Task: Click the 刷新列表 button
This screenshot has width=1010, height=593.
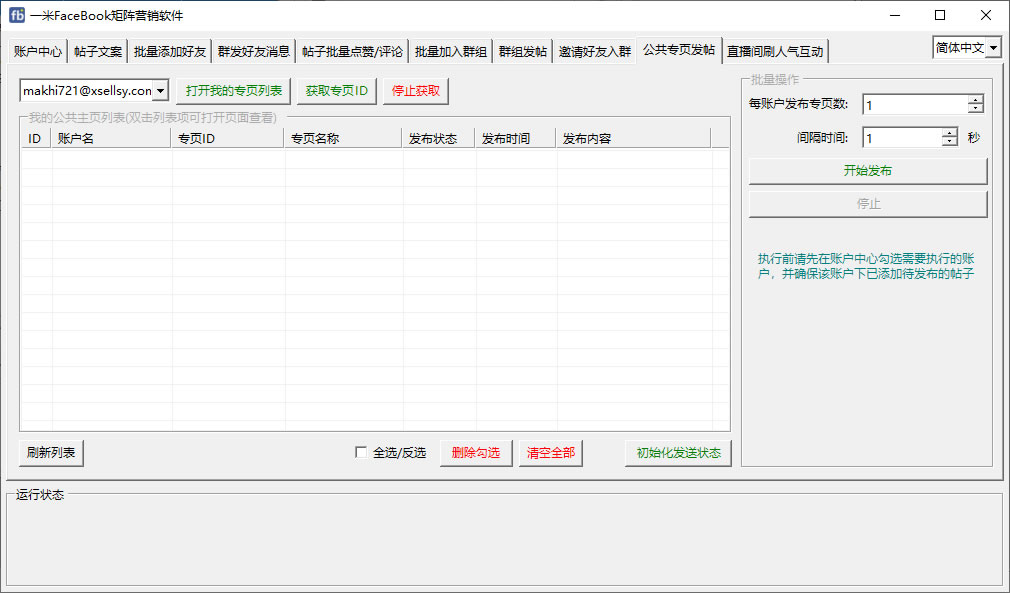Action: coord(52,453)
